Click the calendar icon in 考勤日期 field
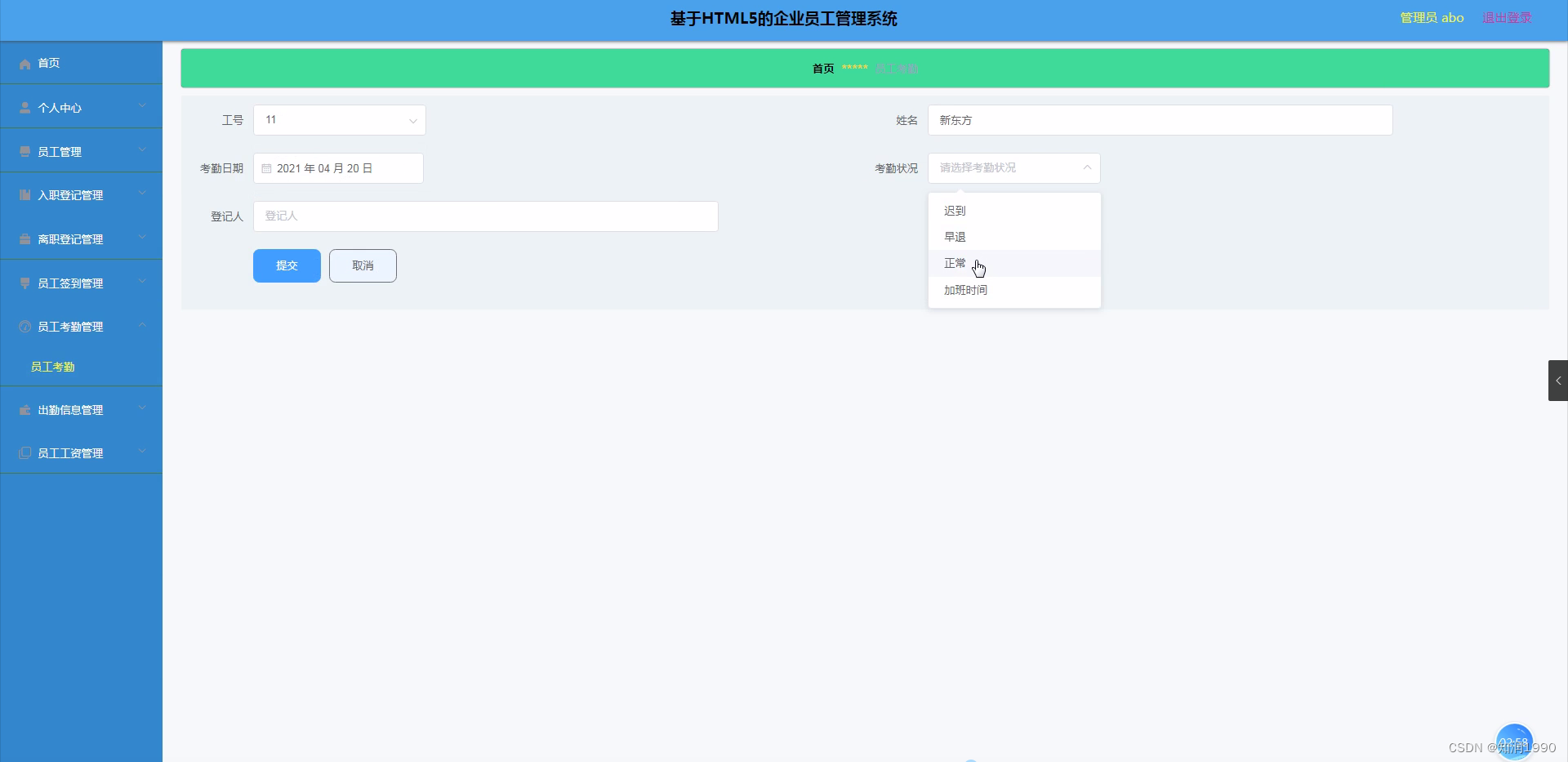This screenshot has width=1568, height=762. click(267, 168)
